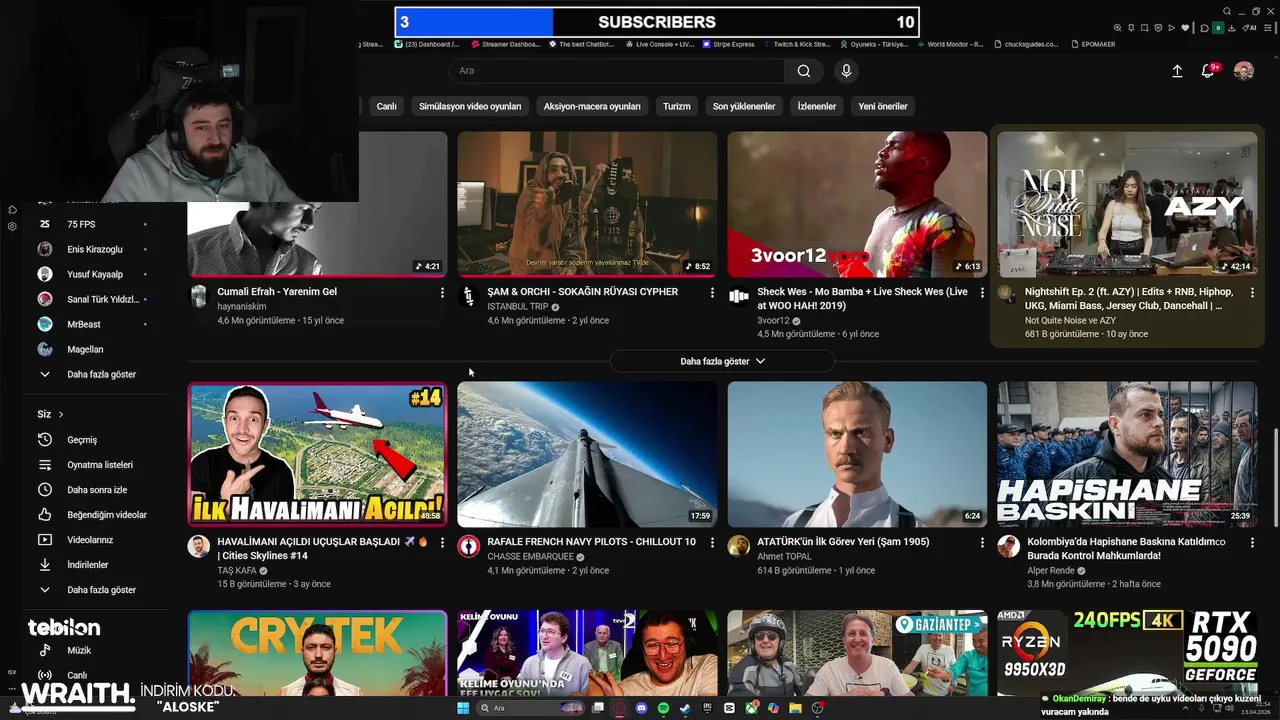Click the Ara search input field
Image resolution: width=1280 pixels, height=720 pixels.
click(617, 71)
